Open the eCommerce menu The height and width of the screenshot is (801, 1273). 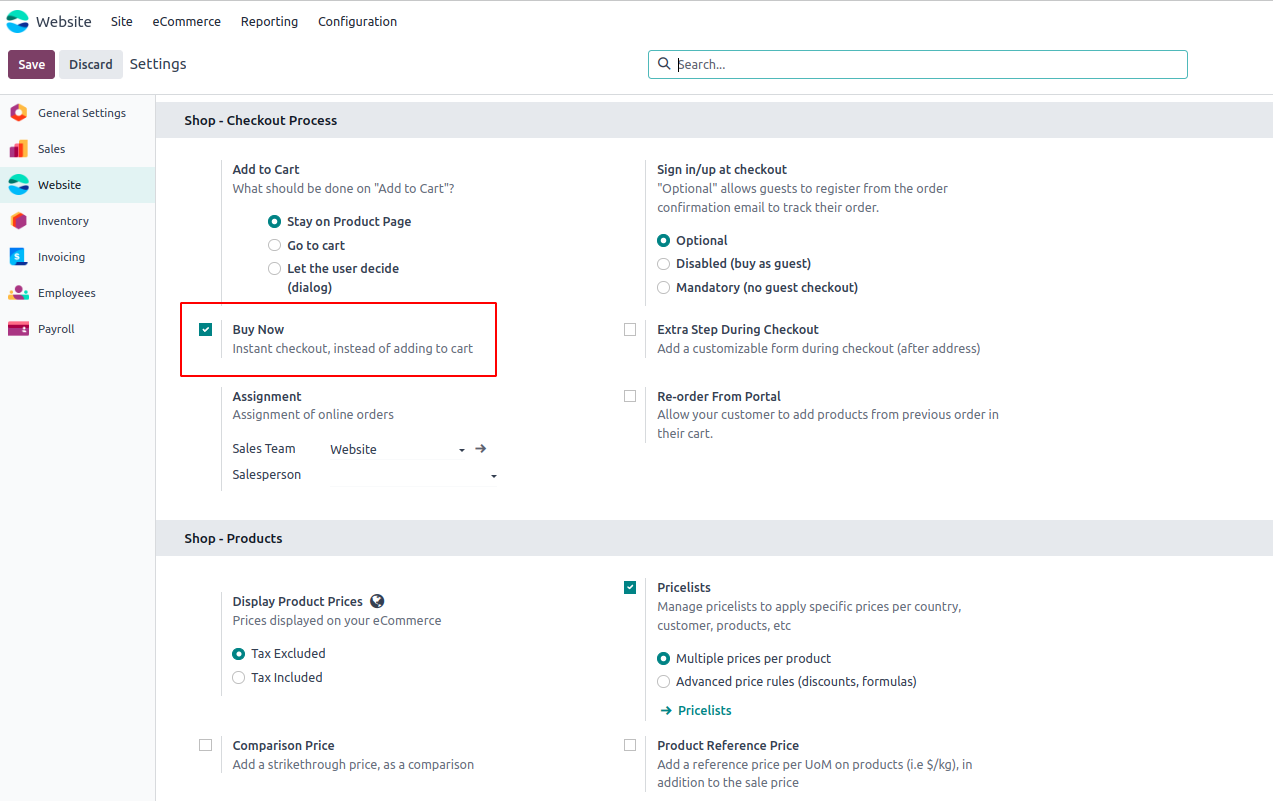[186, 21]
